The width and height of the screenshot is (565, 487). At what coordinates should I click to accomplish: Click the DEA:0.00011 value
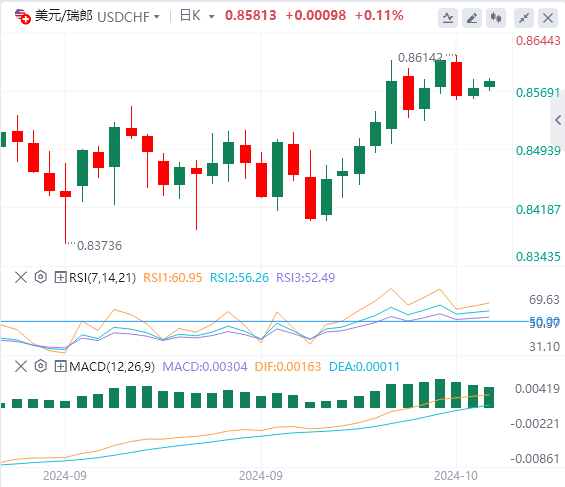coord(364,367)
